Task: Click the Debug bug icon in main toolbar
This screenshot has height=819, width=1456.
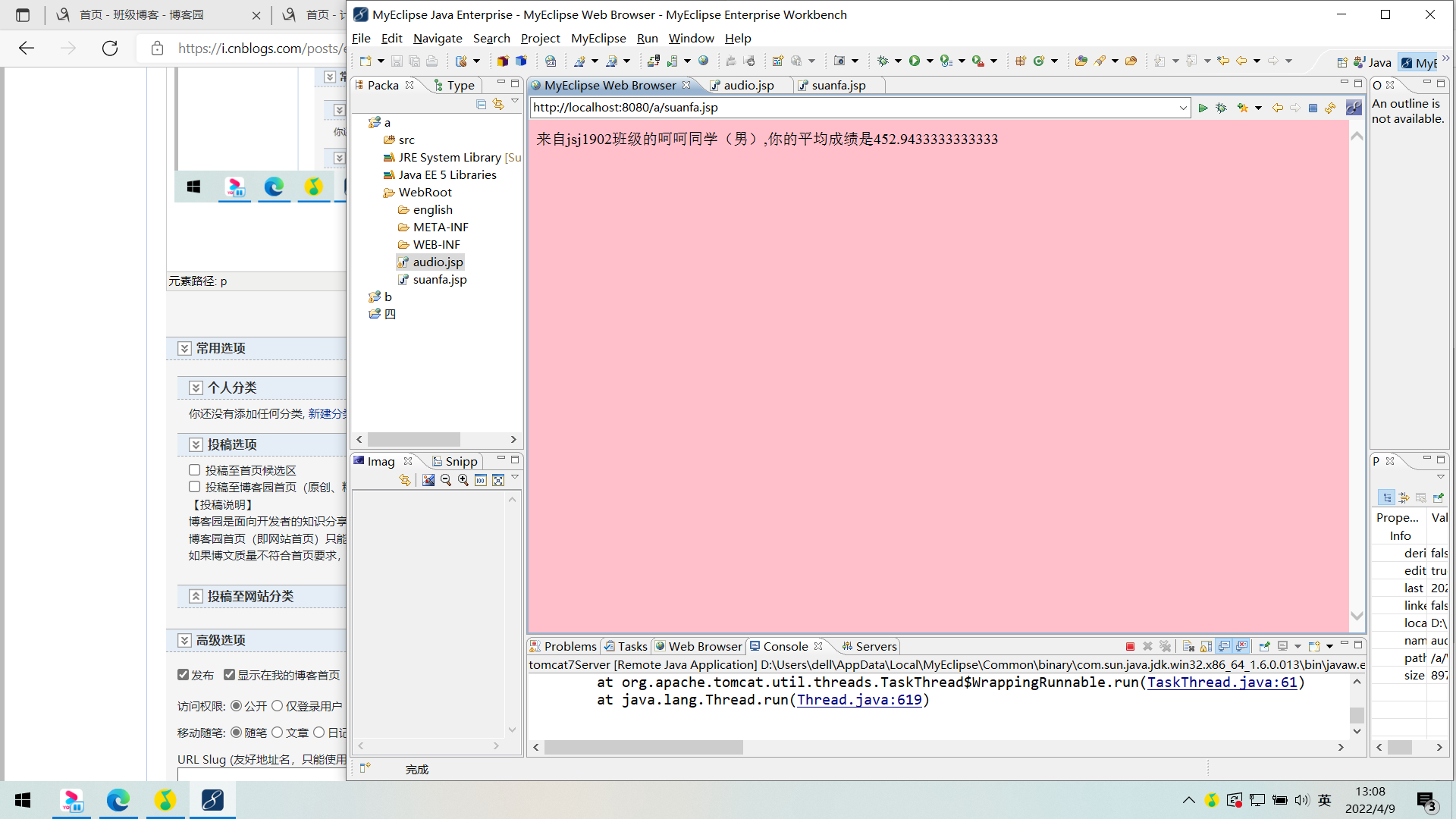Action: coord(883,61)
